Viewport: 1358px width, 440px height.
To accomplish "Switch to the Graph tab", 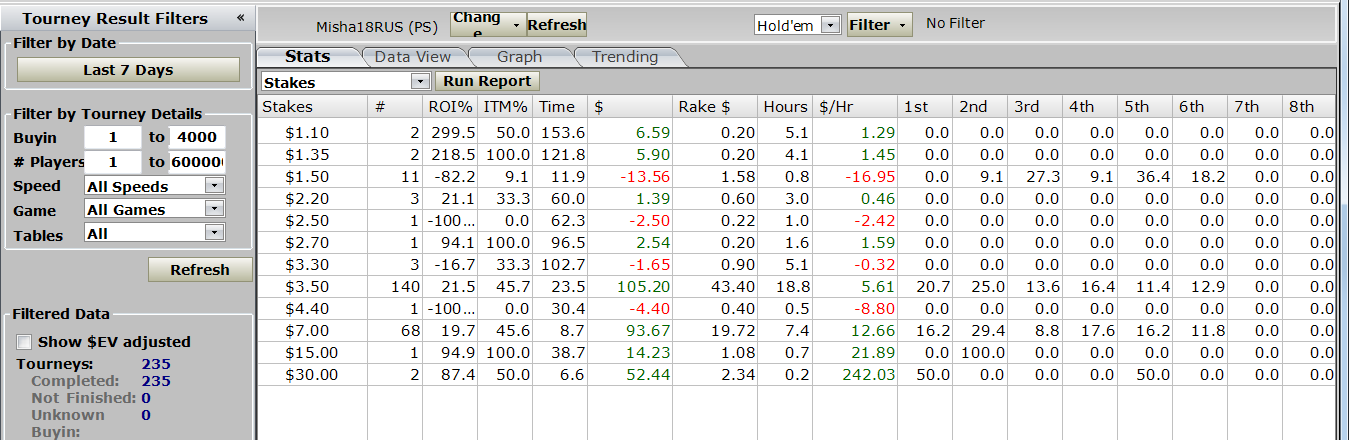I will (519, 57).
